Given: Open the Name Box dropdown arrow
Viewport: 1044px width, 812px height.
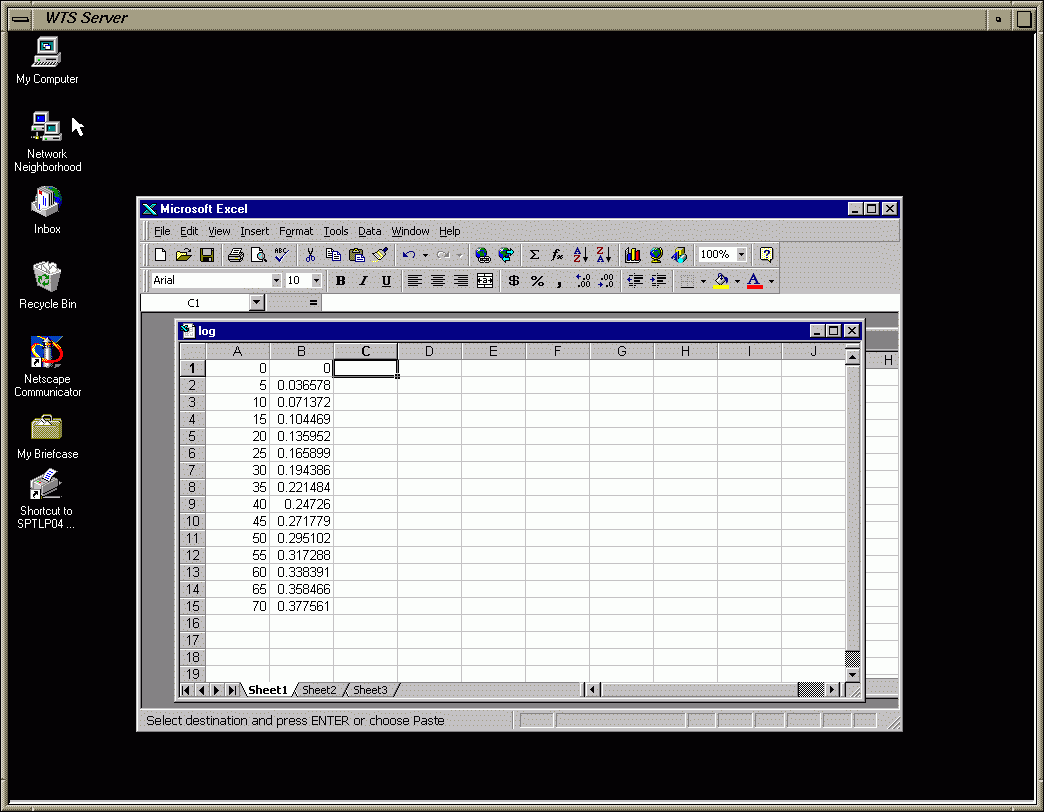Looking at the screenshot, I should (256, 302).
